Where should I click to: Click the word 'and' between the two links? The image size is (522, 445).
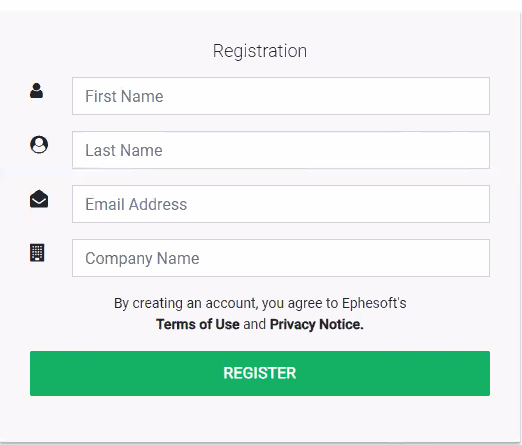pyautogui.click(x=255, y=324)
